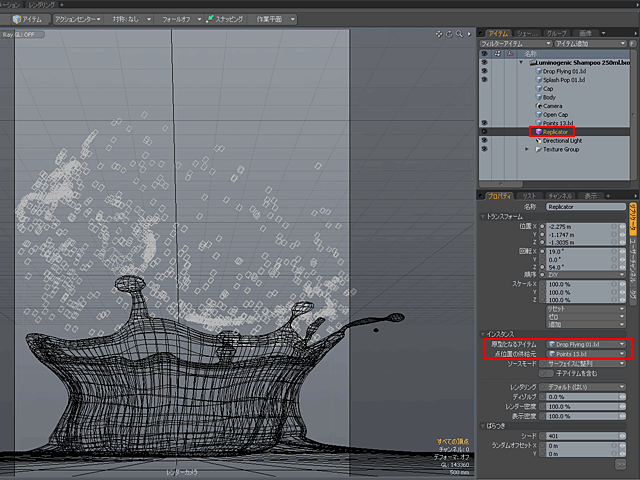This screenshot has width=640, height=480.
Task: Open the リセット reset dropdown button
Action: click(586, 309)
